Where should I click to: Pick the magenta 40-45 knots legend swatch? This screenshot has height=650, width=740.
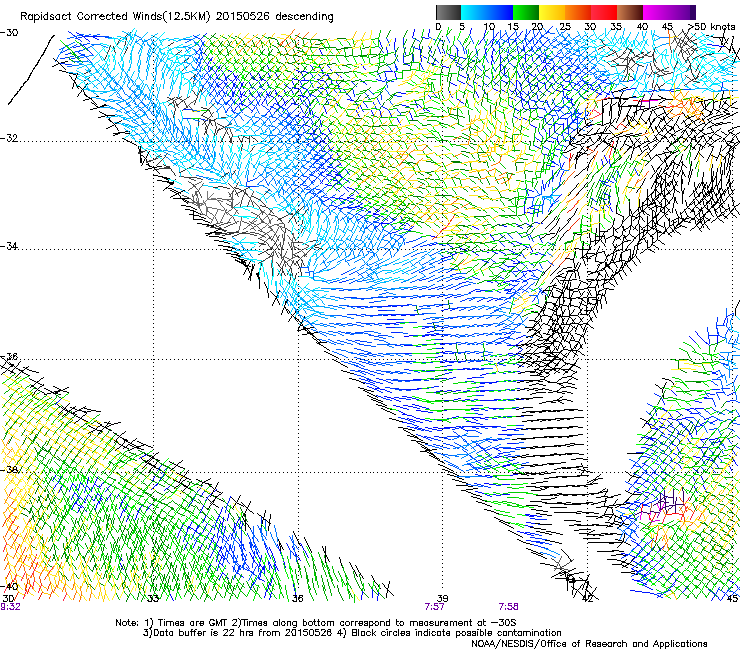pos(656,12)
